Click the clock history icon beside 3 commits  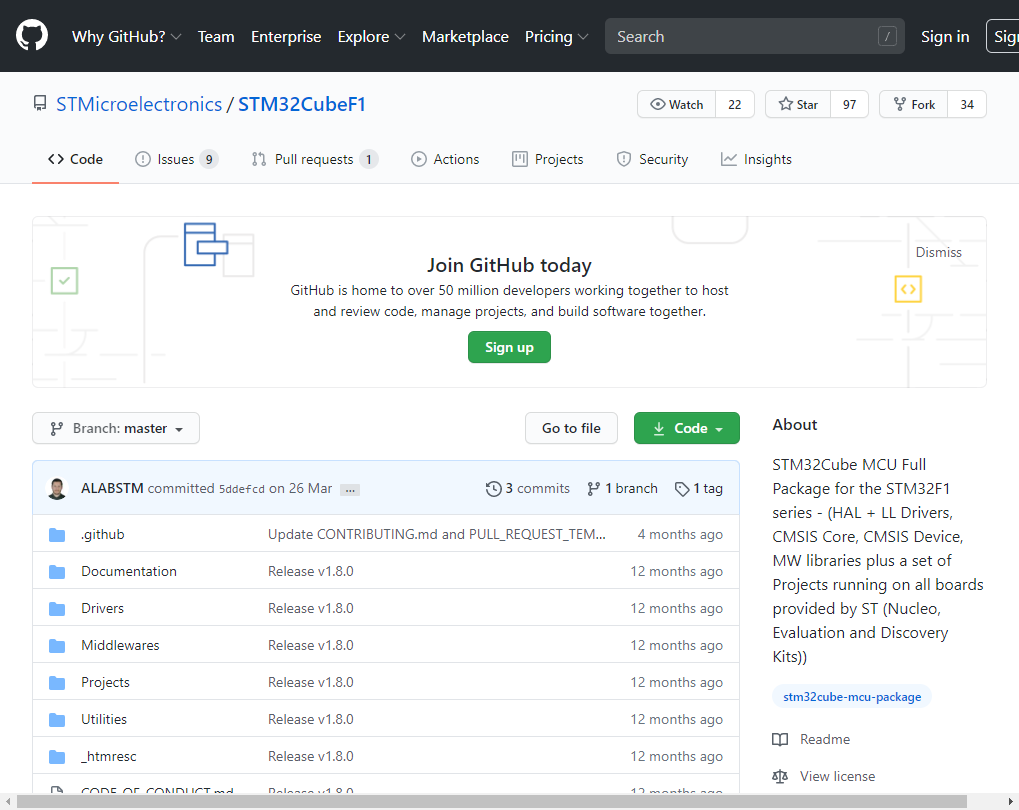[x=493, y=488]
